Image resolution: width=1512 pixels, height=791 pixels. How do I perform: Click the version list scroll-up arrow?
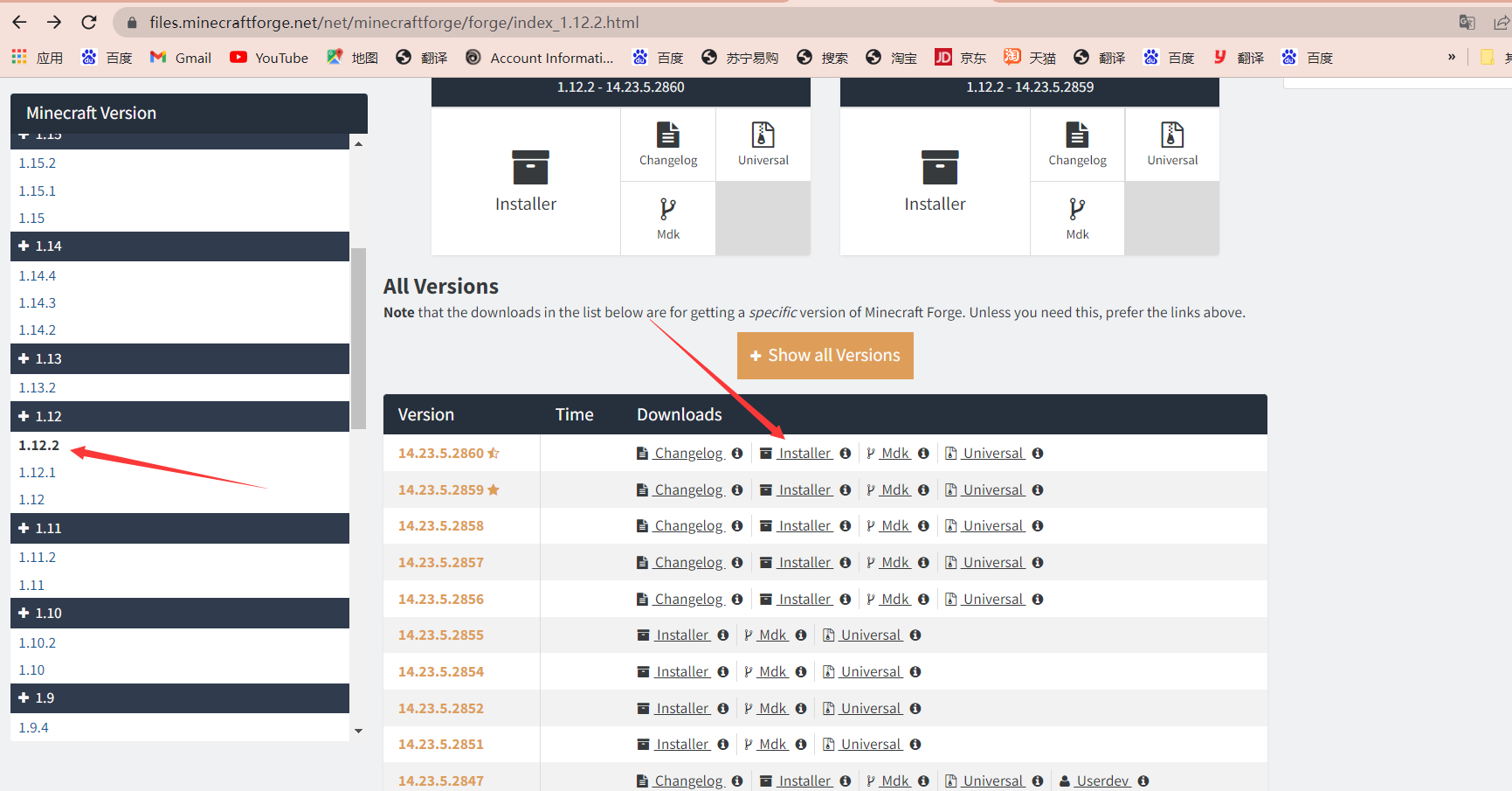pyautogui.click(x=358, y=143)
